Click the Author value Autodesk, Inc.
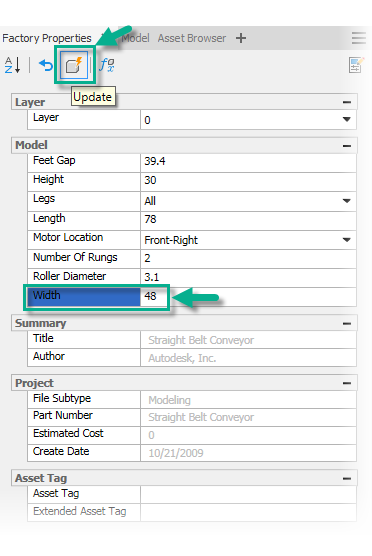The height and width of the screenshot is (556, 372). click(248, 357)
